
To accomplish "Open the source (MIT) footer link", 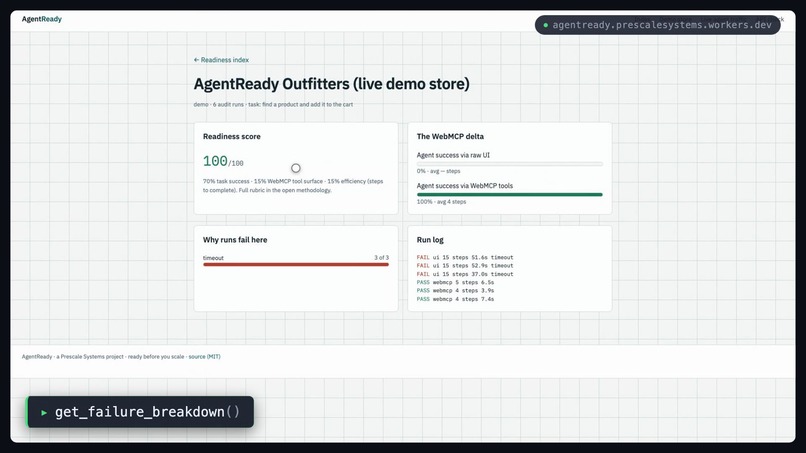I will pyautogui.click(x=205, y=356).
